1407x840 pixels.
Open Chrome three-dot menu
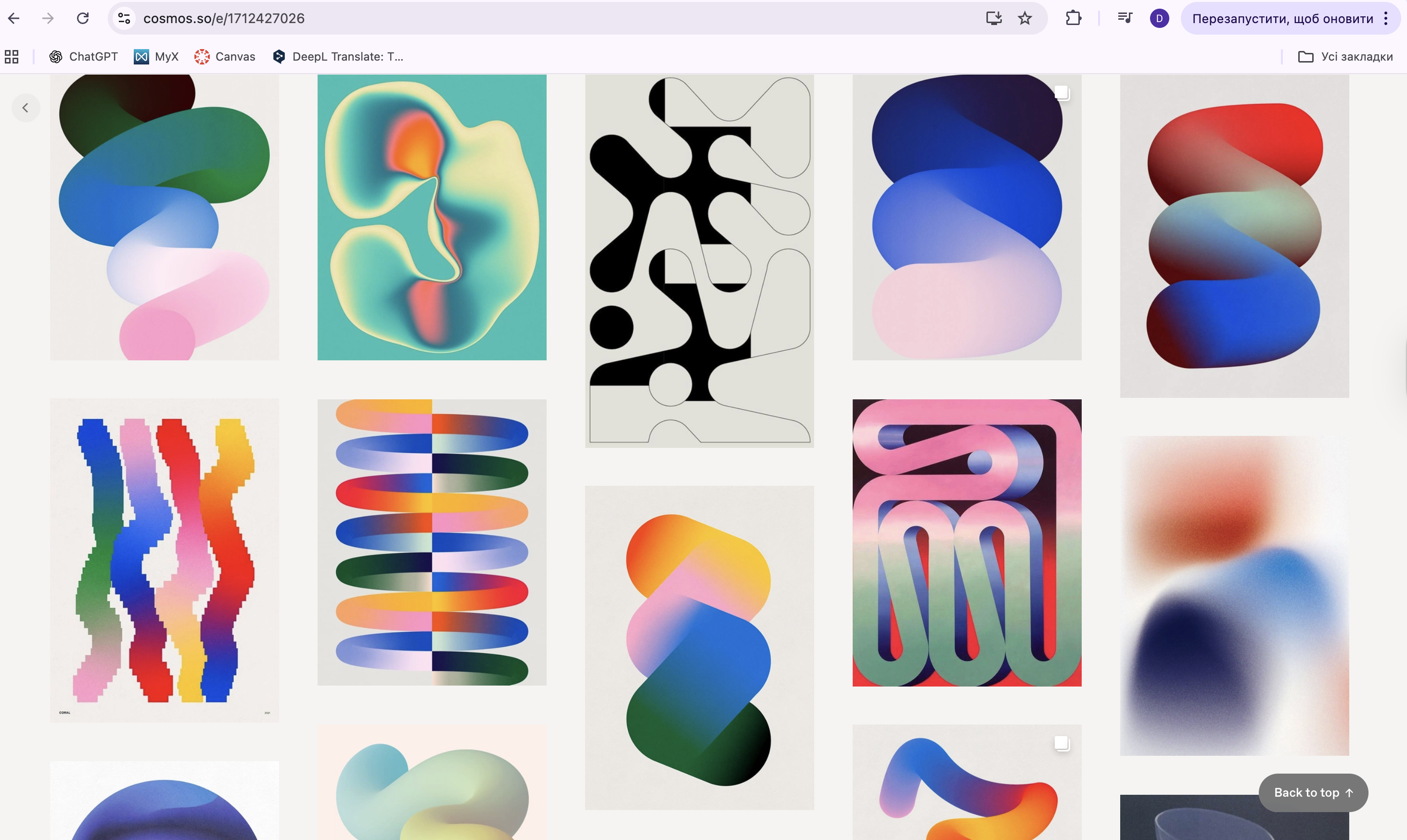(x=1386, y=19)
